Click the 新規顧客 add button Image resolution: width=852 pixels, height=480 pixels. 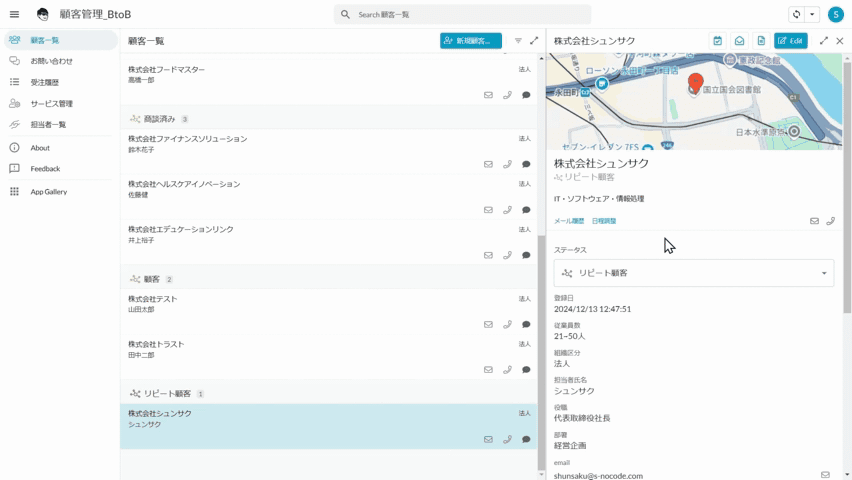click(x=471, y=41)
